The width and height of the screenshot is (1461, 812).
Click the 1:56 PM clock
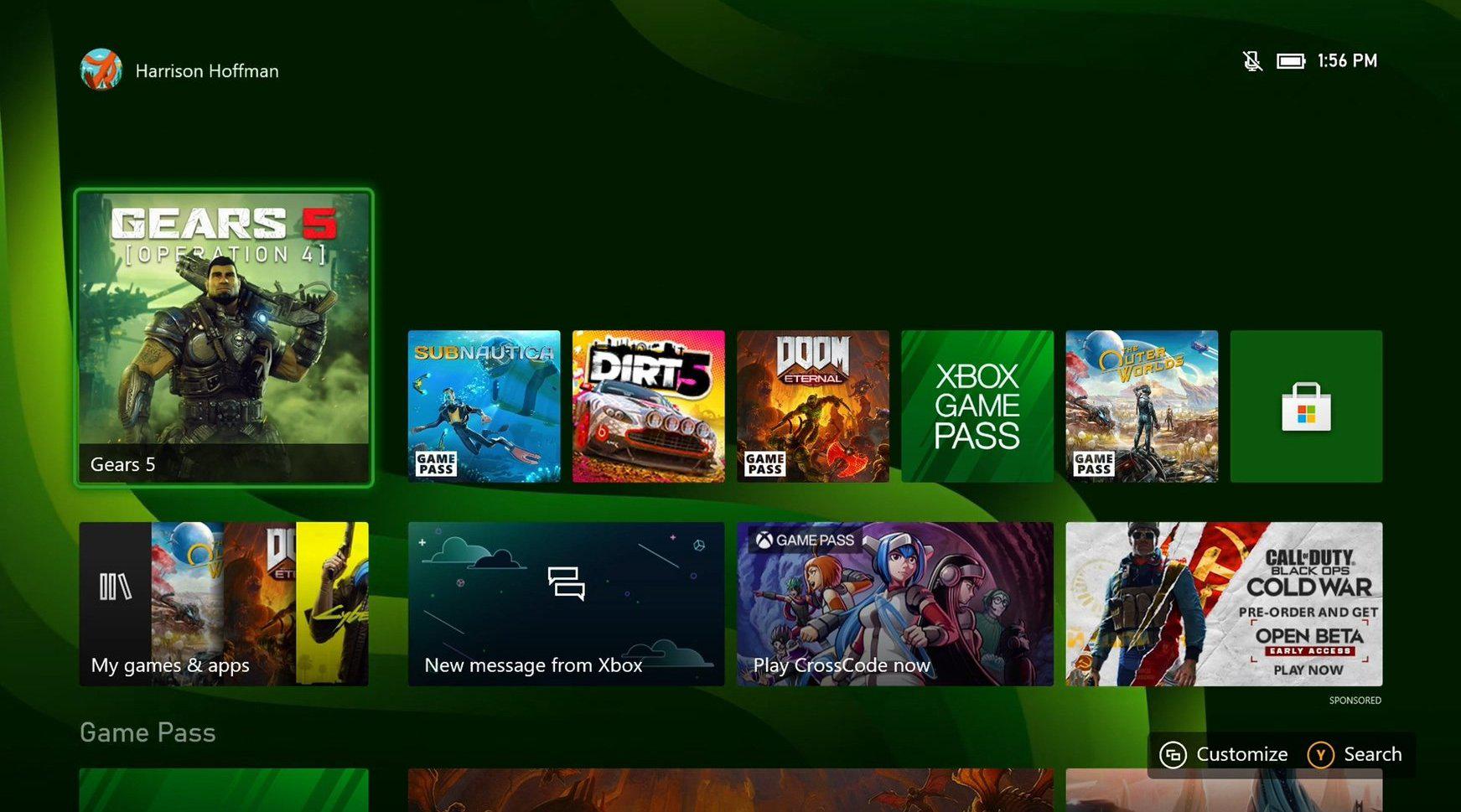1347,61
